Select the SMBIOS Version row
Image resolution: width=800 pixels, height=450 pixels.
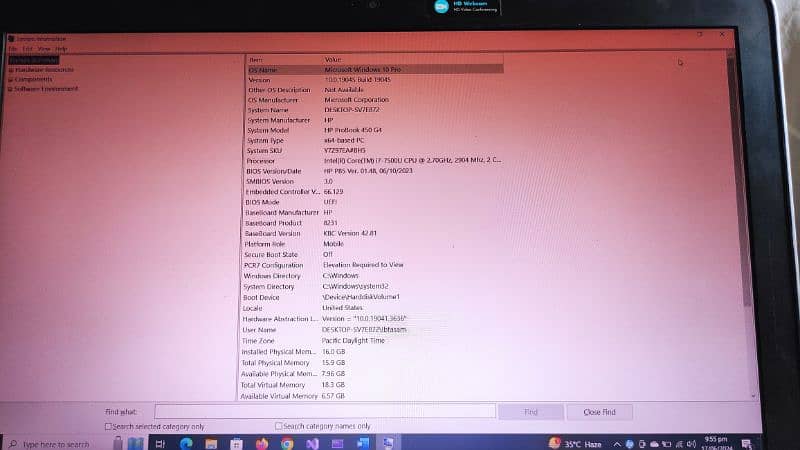[x=375, y=181]
